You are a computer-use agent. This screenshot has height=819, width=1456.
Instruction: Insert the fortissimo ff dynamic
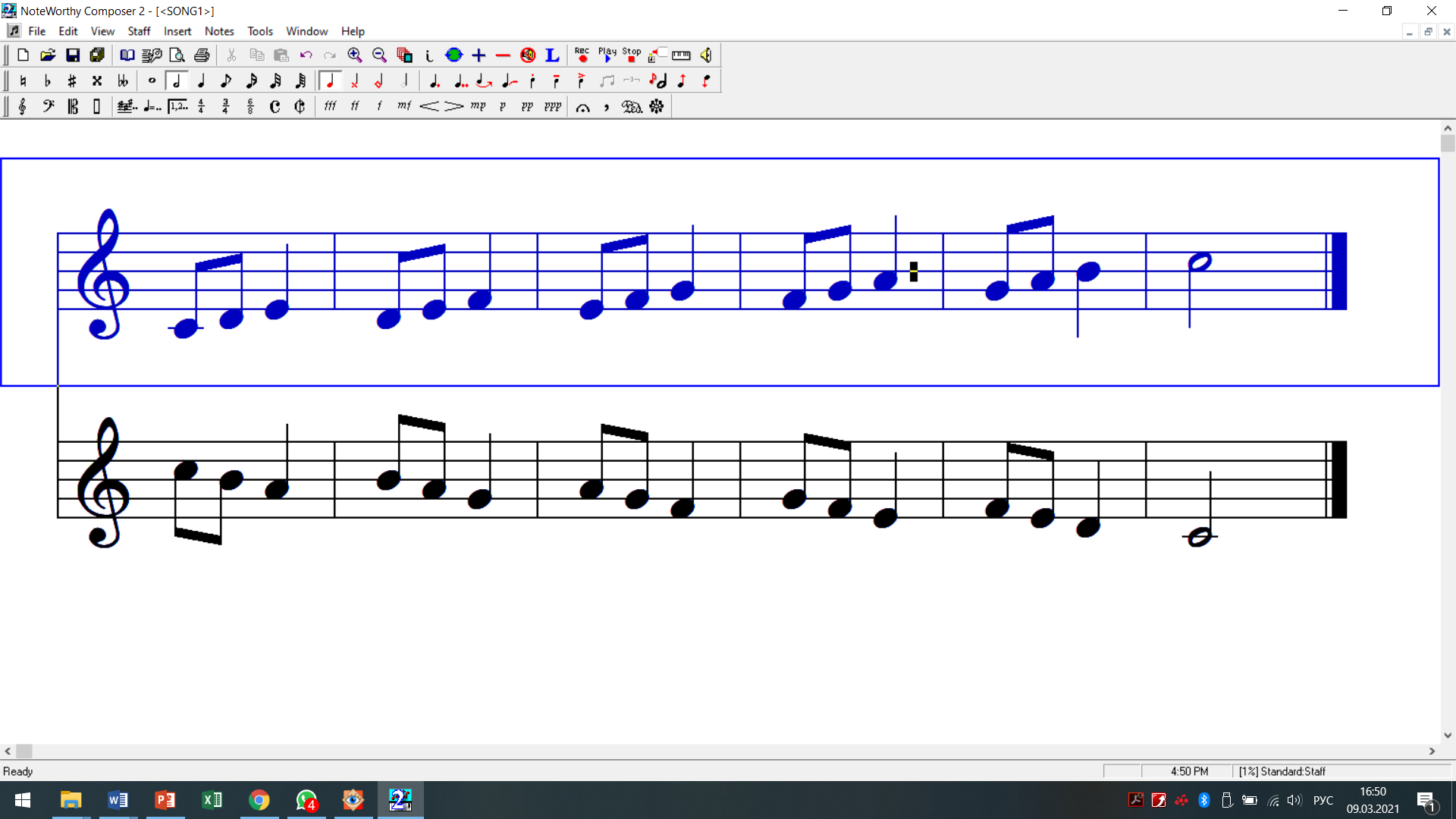tap(355, 106)
